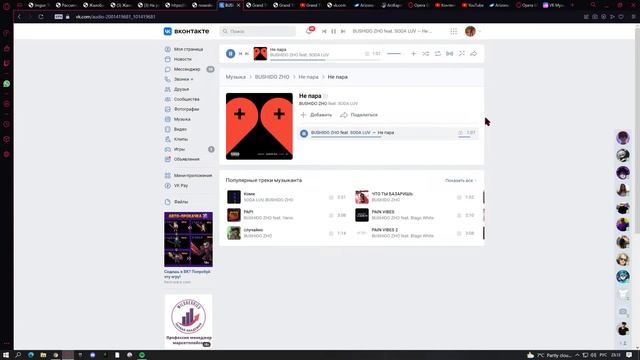This screenshot has height=360, width=640.
Task: Toggle shuffle in the audio player
Action: [x=426, y=53]
